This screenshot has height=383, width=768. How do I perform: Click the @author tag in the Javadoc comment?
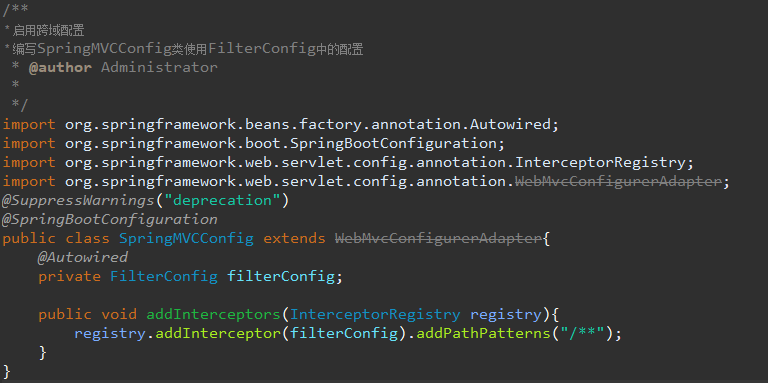coord(60,68)
